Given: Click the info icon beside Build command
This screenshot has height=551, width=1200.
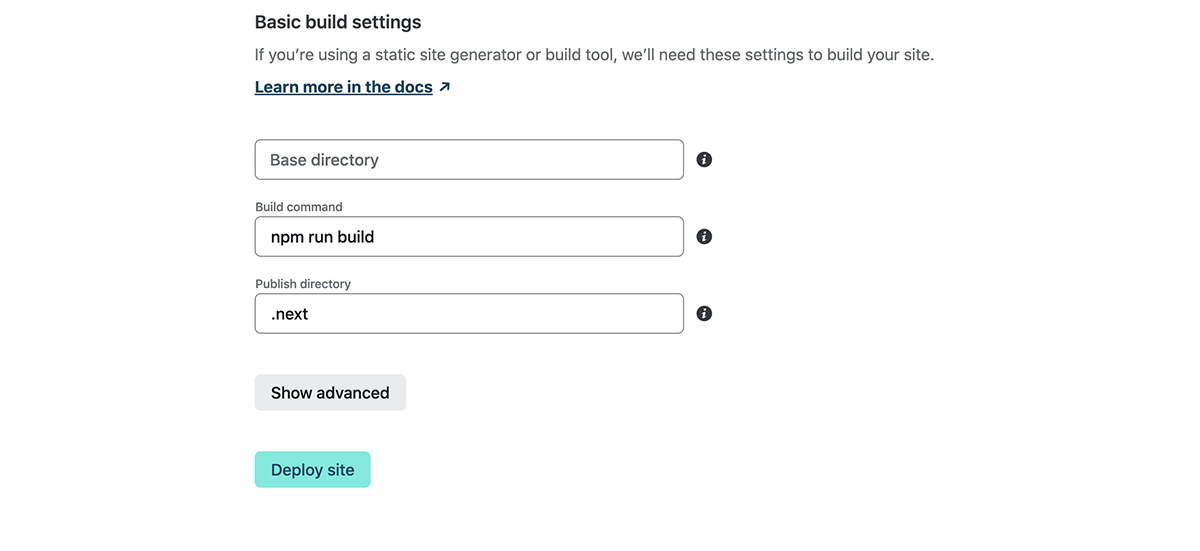Looking at the screenshot, I should point(704,237).
